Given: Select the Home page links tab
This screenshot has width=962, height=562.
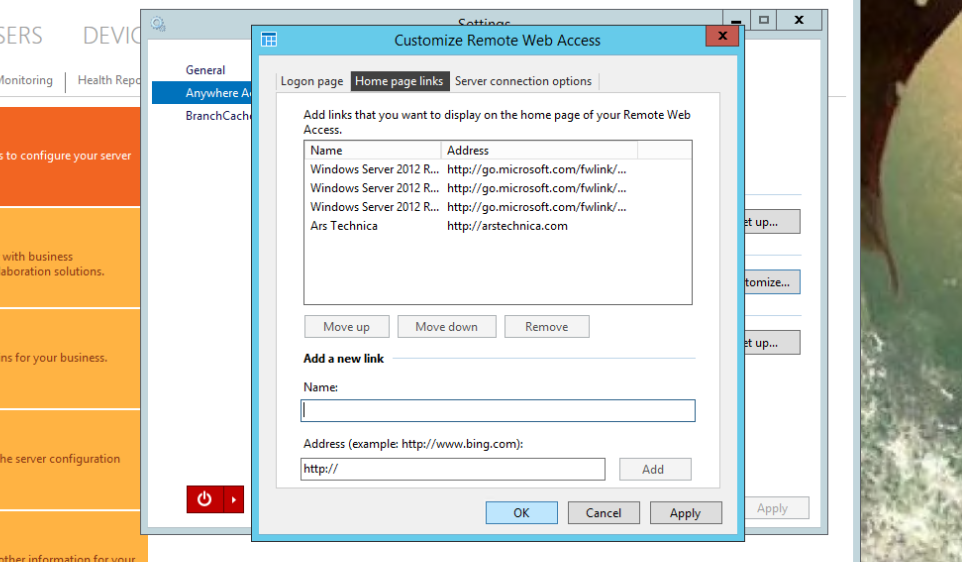Looking at the screenshot, I should coord(399,81).
